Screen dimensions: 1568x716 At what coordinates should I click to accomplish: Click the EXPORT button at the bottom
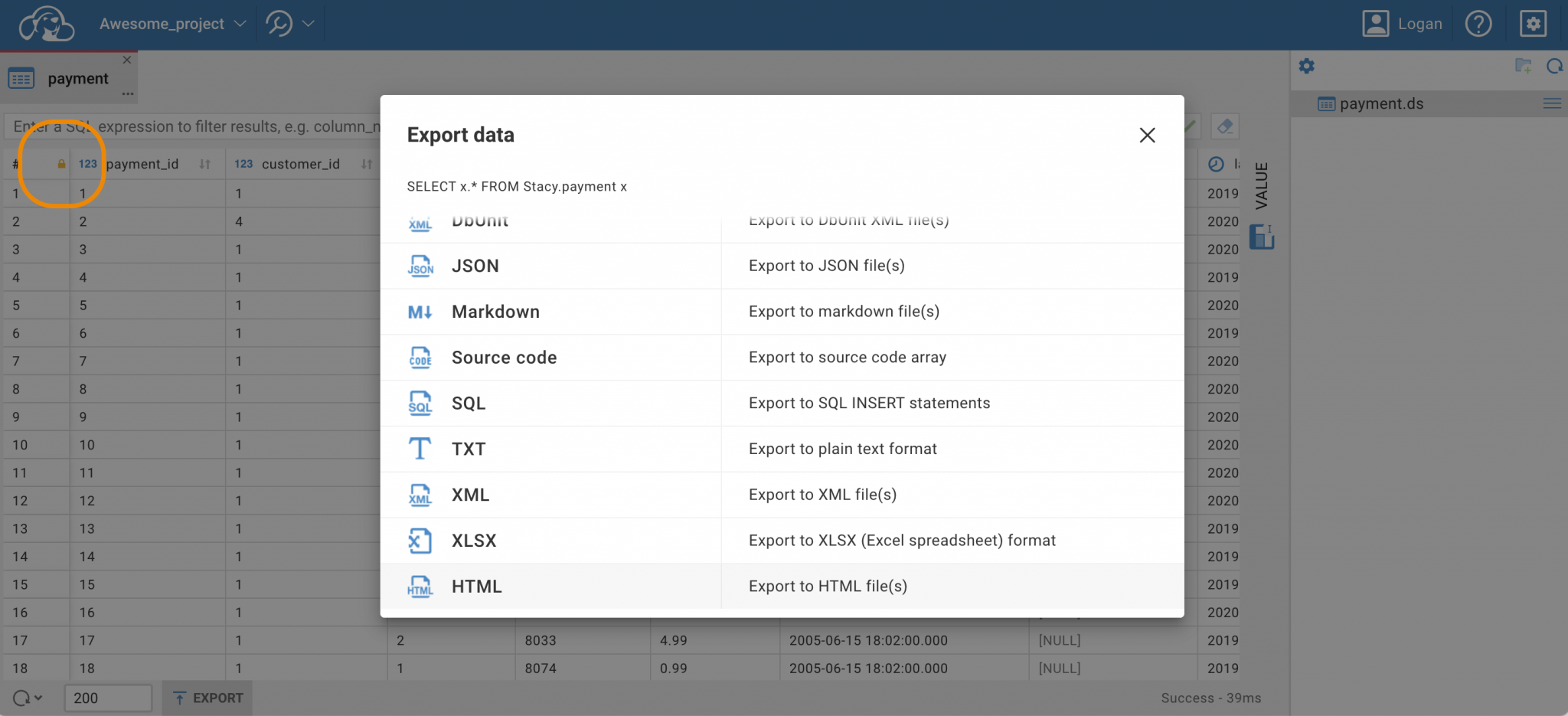click(207, 698)
